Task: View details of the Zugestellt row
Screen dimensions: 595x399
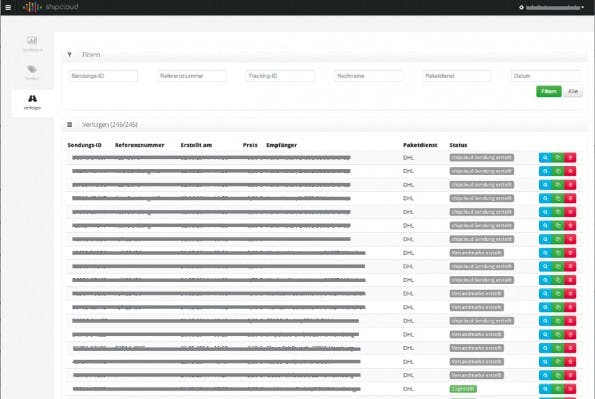Action: [x=545, y=389]
